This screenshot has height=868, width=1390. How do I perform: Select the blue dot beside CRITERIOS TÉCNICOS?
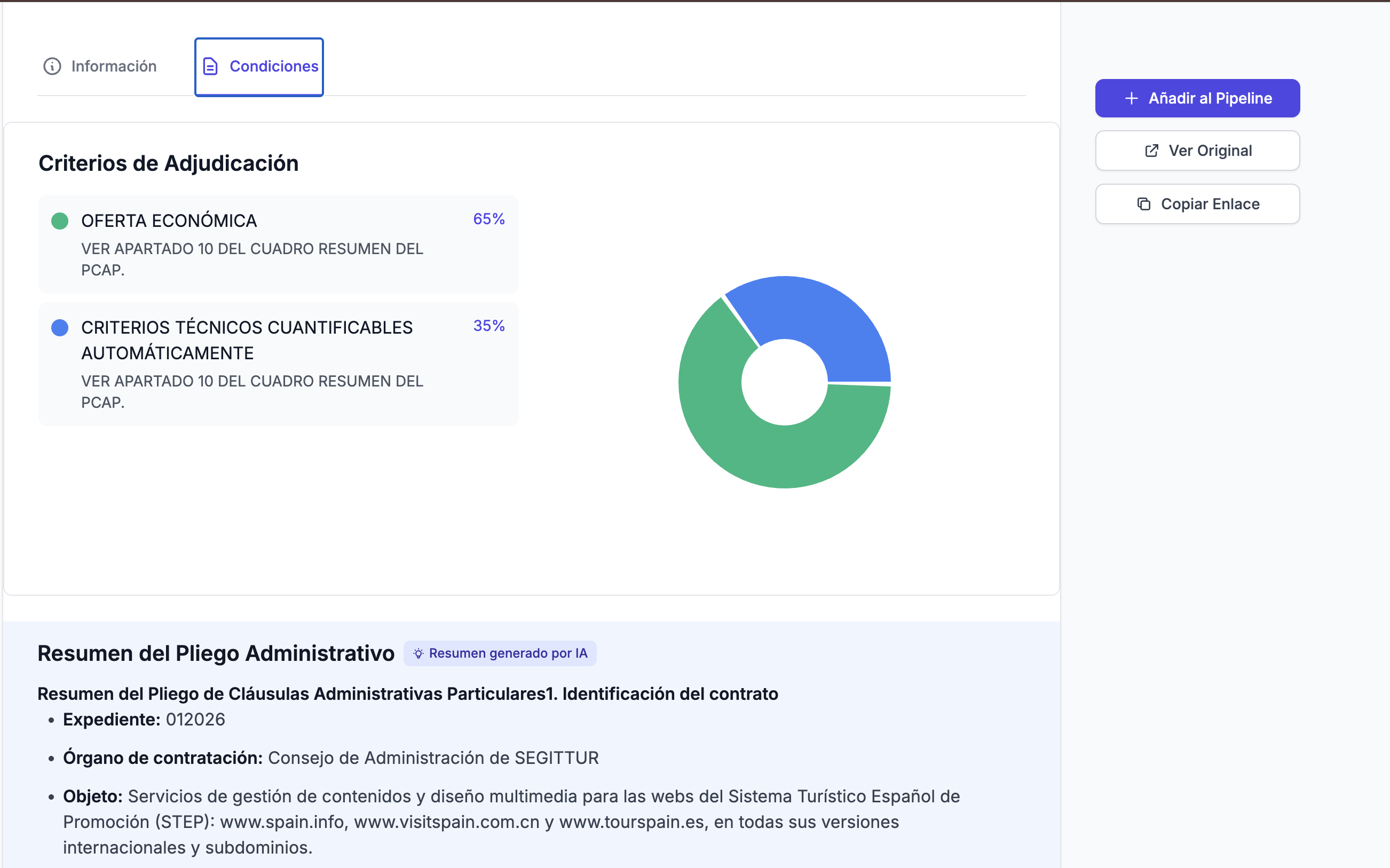[x=59, y=327]
